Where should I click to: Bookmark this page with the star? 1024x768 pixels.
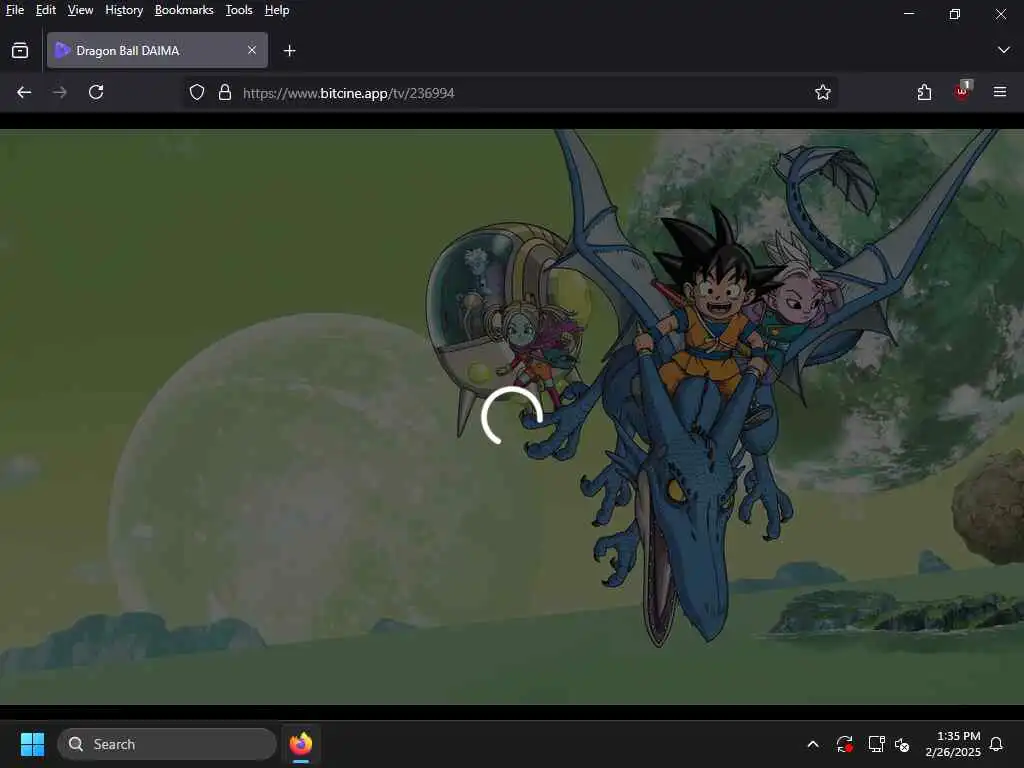822,92
